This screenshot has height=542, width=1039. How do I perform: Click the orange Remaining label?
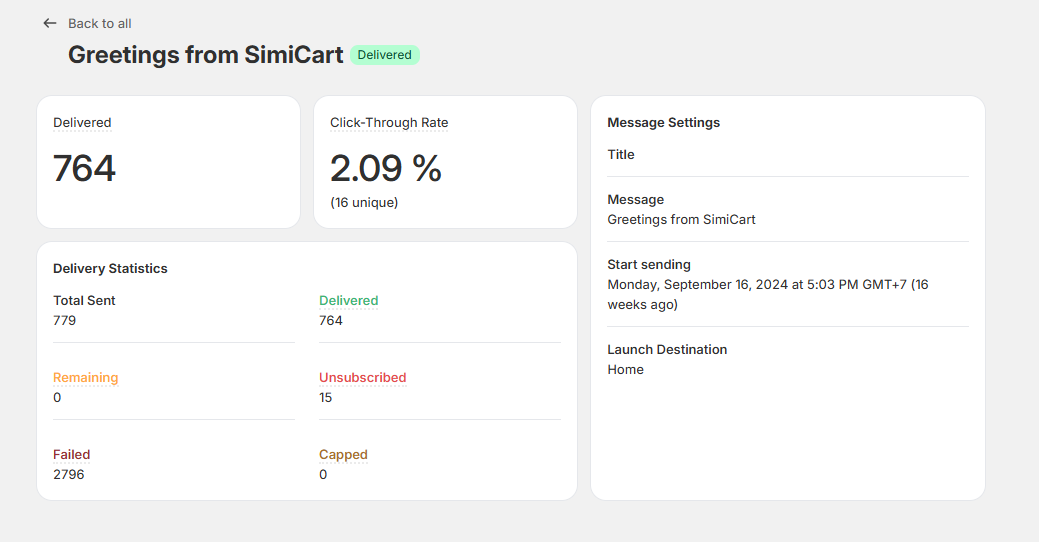coord(85,377)
